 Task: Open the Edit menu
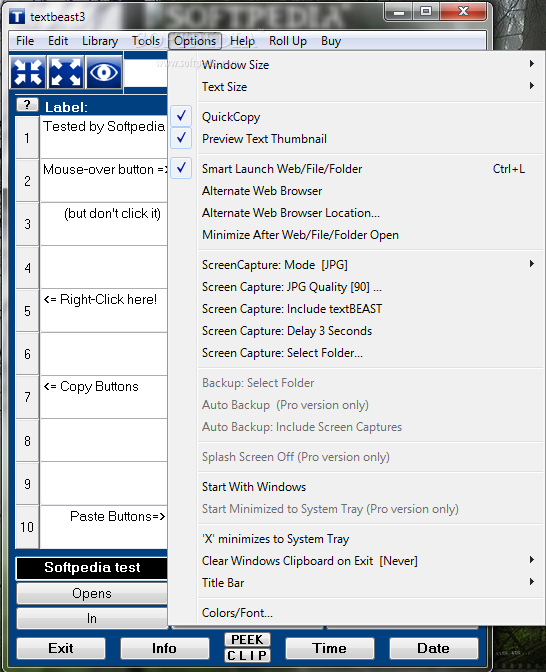58,41
